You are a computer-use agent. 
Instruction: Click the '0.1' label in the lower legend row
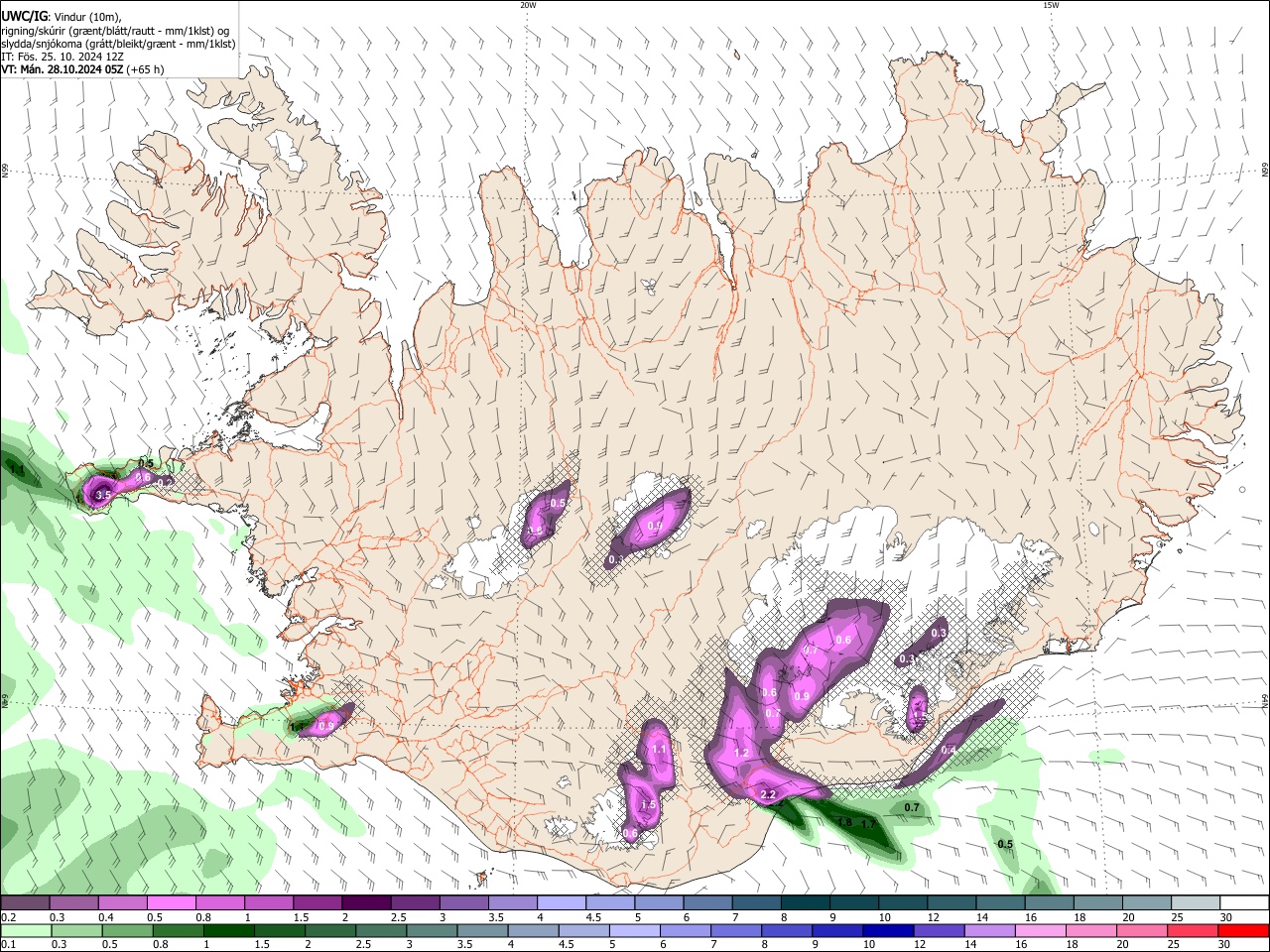pos(7,945)
